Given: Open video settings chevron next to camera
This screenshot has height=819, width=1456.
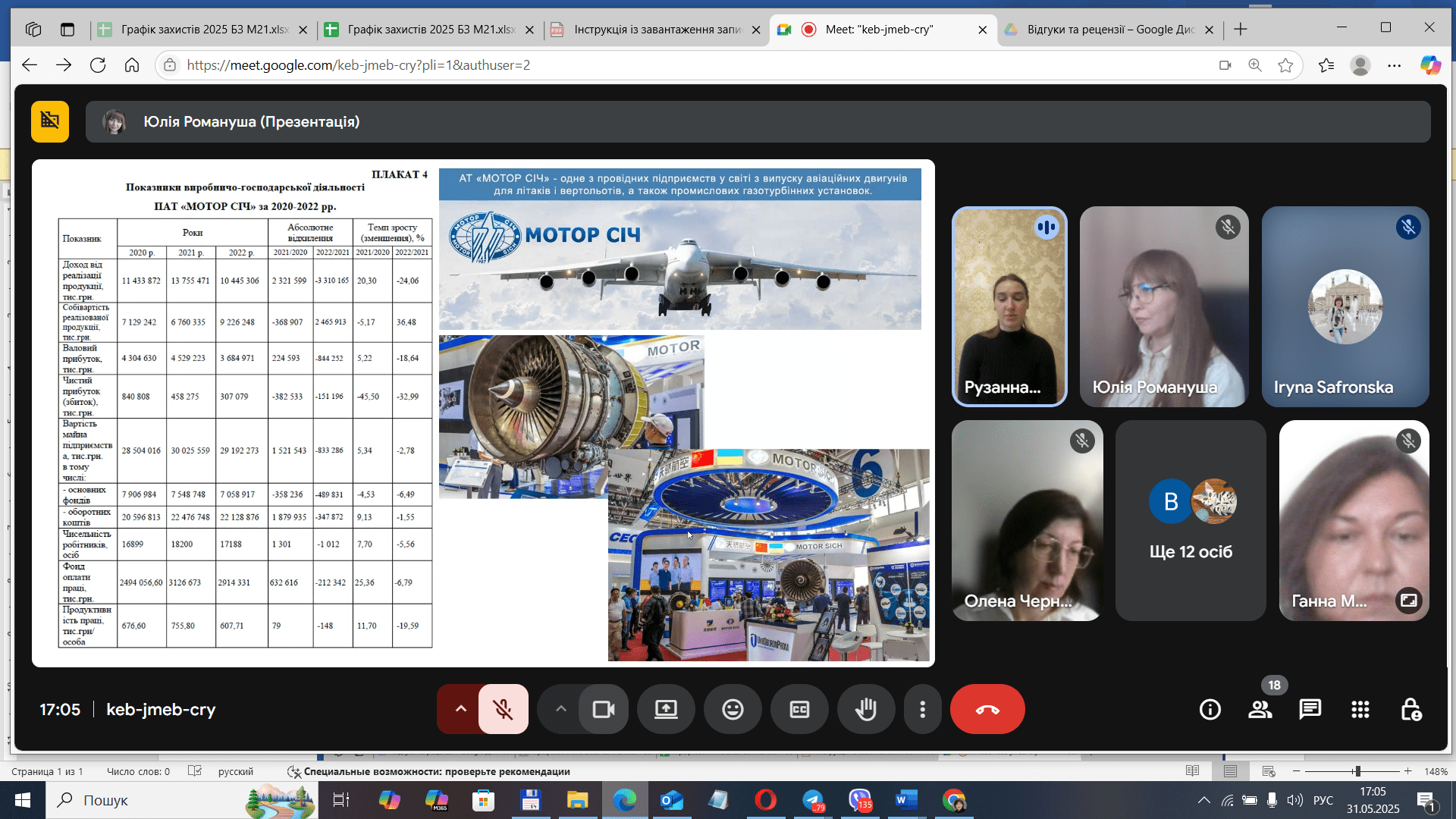Looking at the screenshot, I should [x=560, y=709].
